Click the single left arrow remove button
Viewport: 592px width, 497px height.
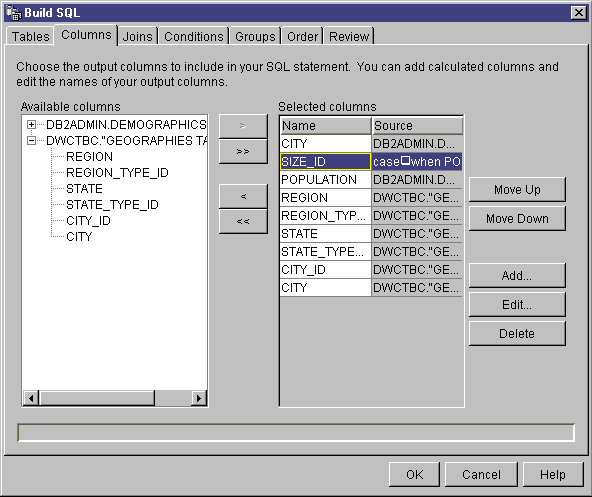tap(243, 196)
